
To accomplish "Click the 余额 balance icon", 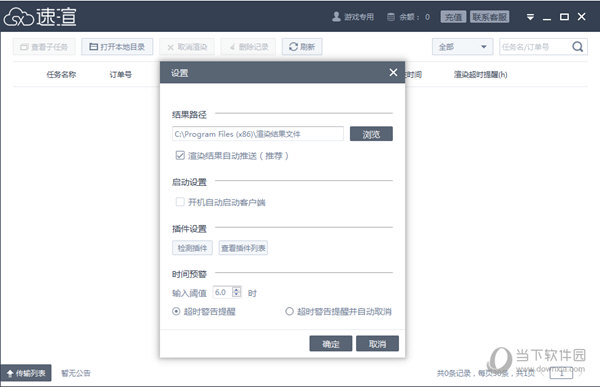I will pyautogui.click(x=391, y=17).
